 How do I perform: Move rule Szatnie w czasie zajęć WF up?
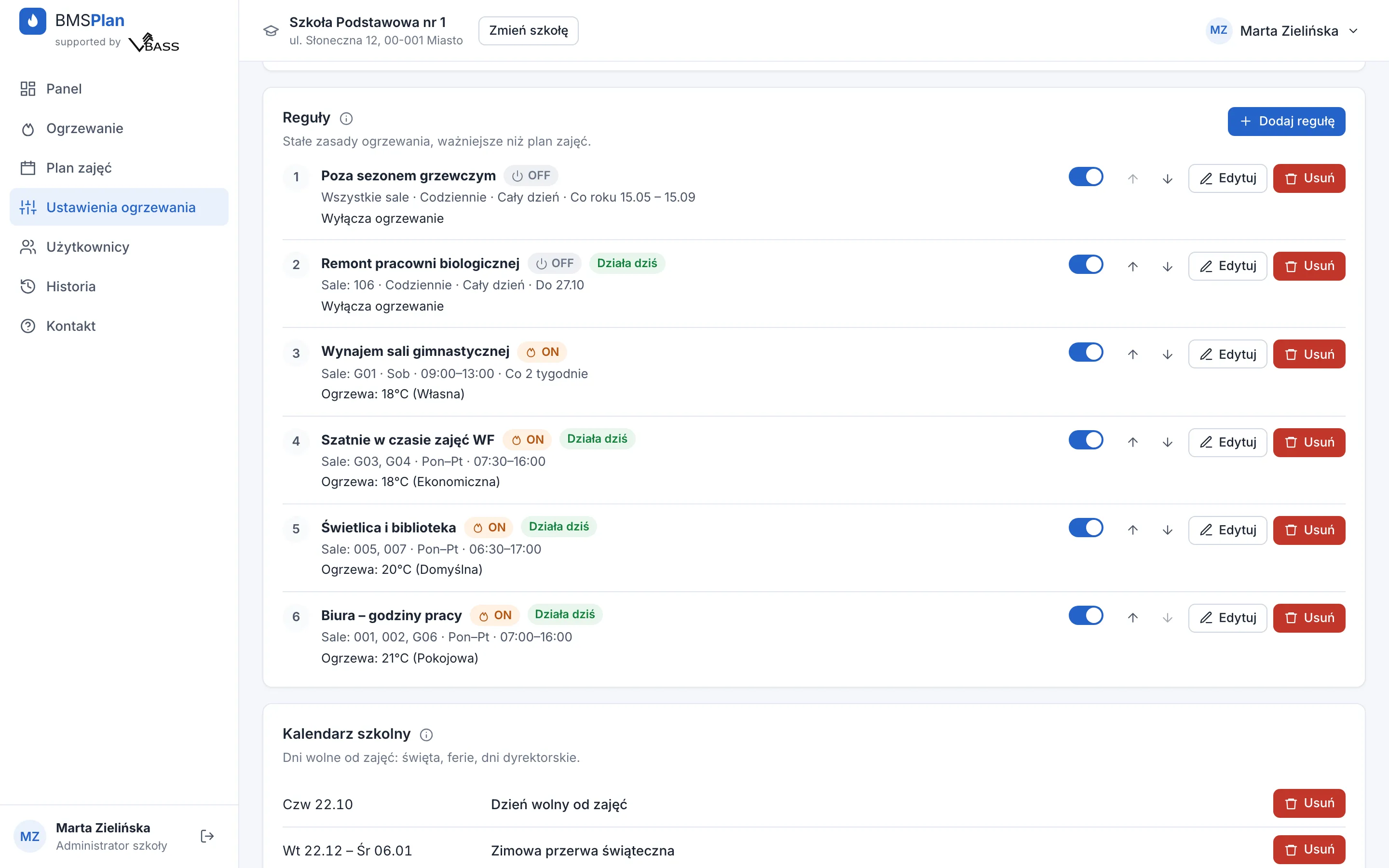(x=1132, y=442)
